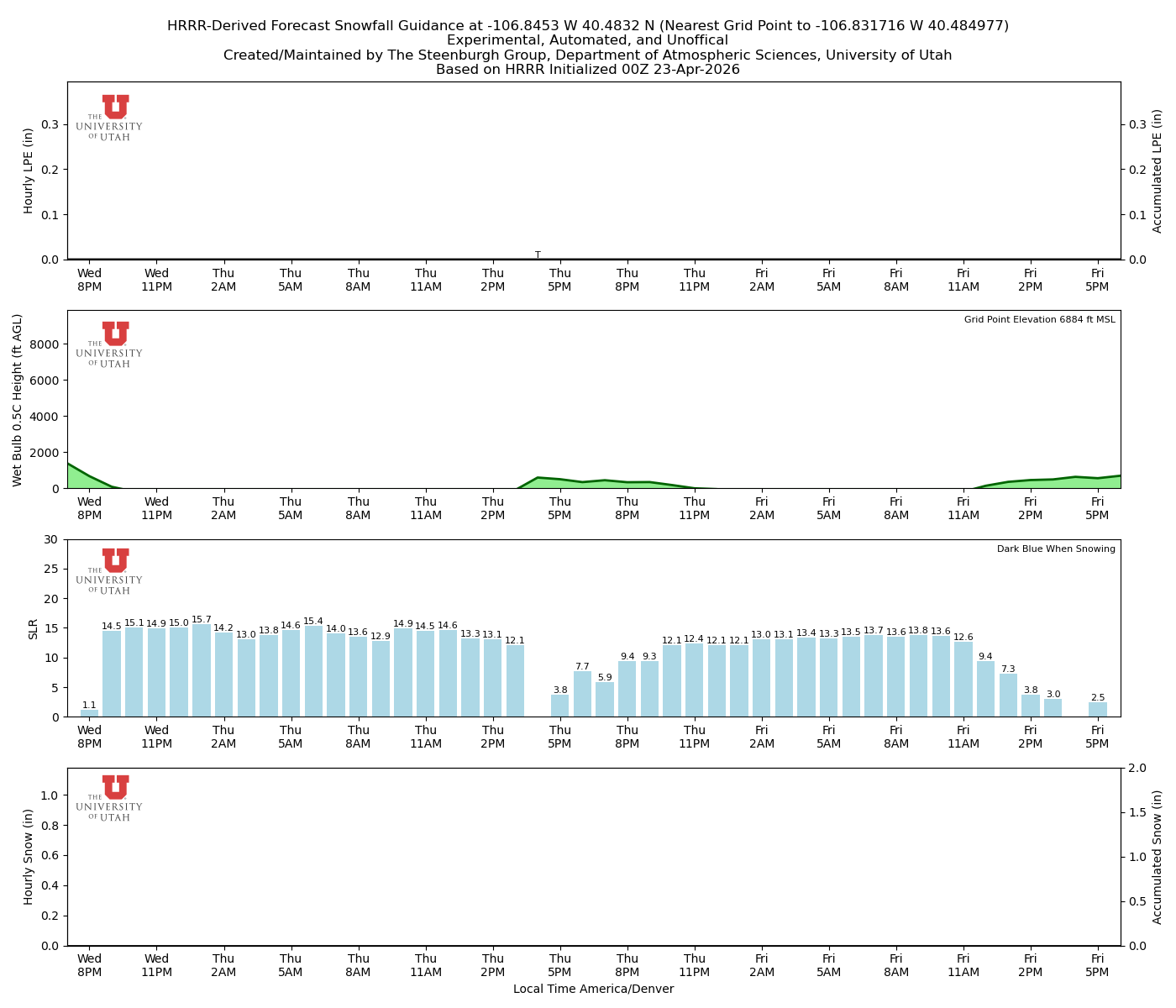The image size is (1176, 1008).
Task: Select the SLR bar labeled 5.9
Action: pyautogui.click(x=605, y=700)
